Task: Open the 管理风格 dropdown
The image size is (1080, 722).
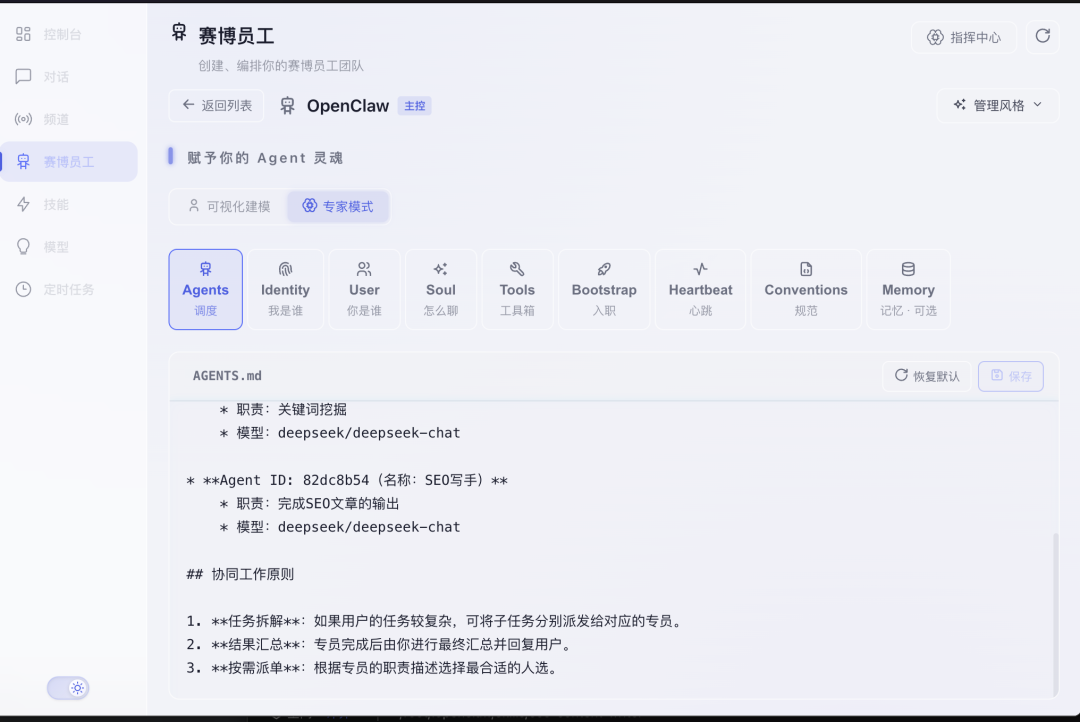Action: 997,105
